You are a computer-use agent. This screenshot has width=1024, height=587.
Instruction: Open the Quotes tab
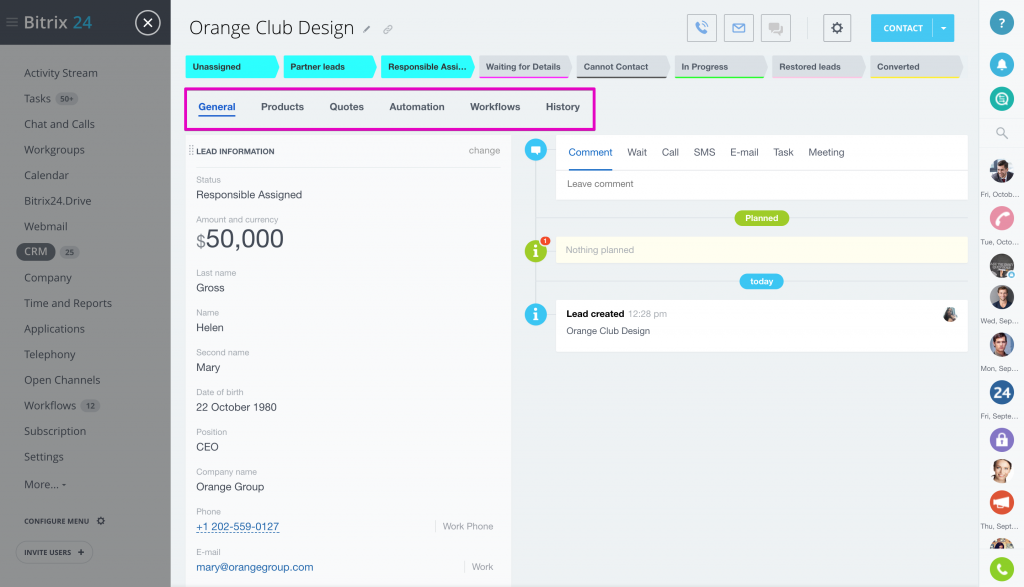coord(346,107)
